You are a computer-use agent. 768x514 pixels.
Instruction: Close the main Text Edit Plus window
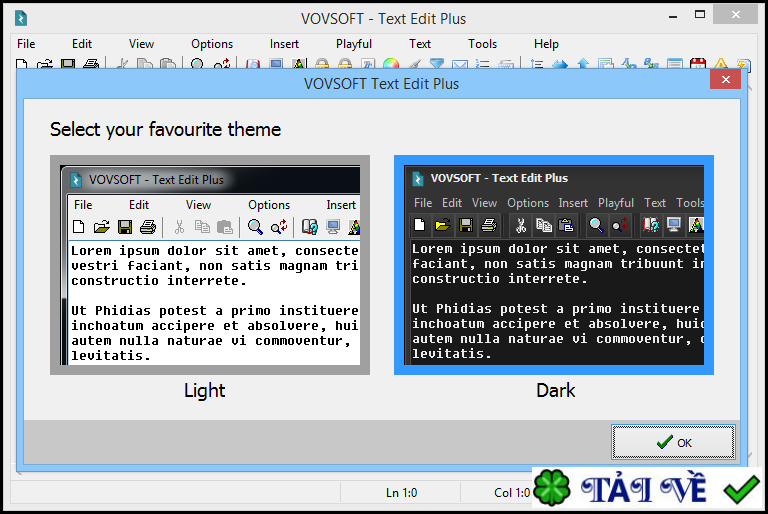735,15
